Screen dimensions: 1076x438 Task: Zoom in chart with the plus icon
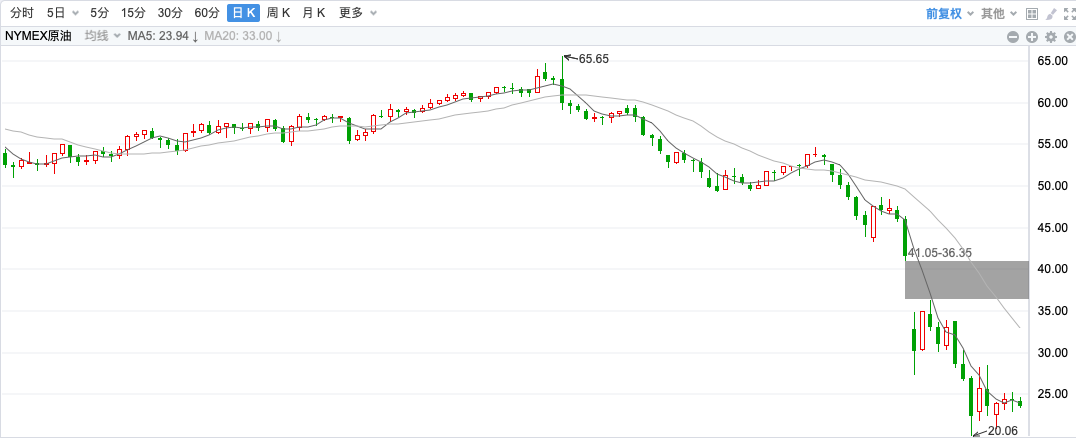1031,37
